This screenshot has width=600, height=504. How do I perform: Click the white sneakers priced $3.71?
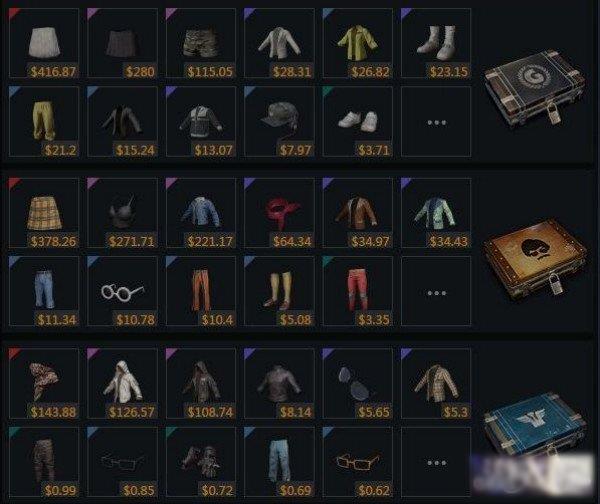[357, 121]
